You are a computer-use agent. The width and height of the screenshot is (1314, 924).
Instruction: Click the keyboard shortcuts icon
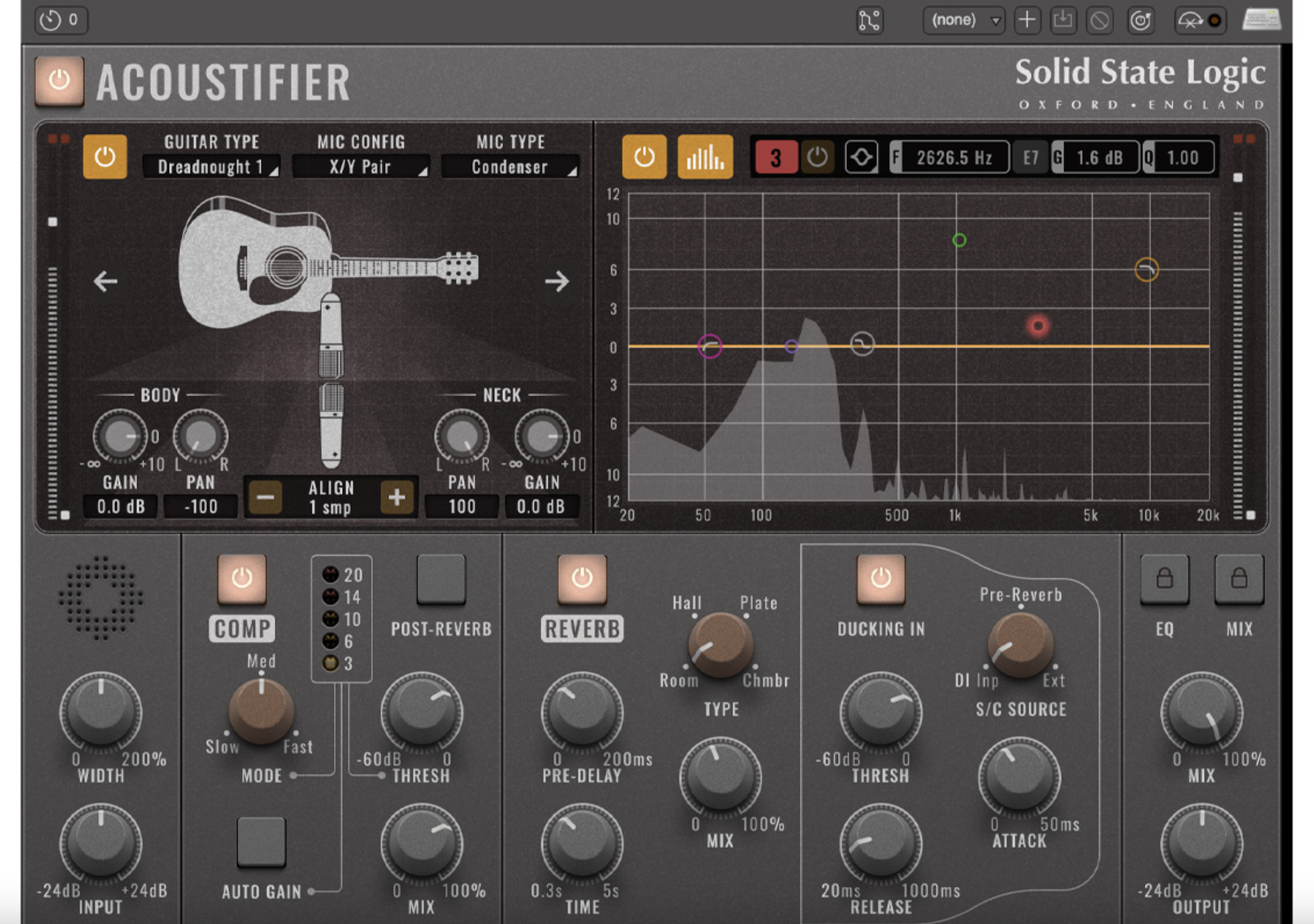1264,19
